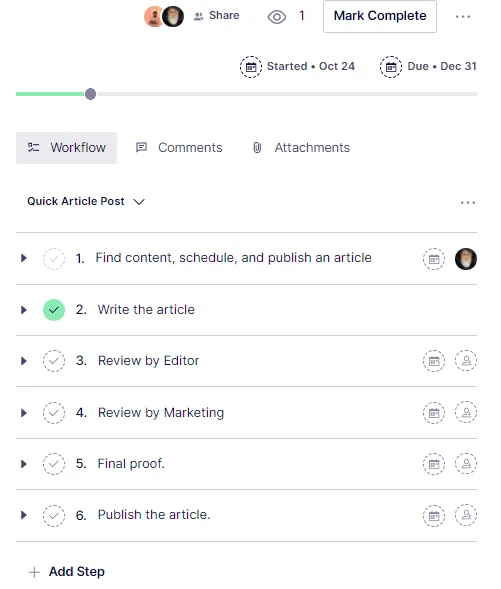Open due date for step 1 Find content

(x=434, y=259)
